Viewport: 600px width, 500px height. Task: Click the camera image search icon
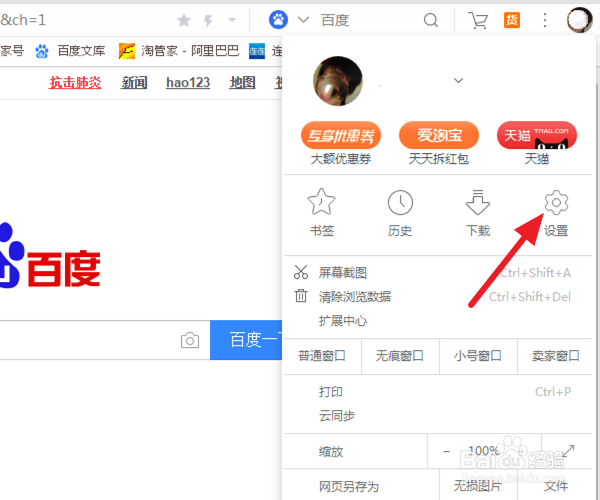[x=190, y=340]
